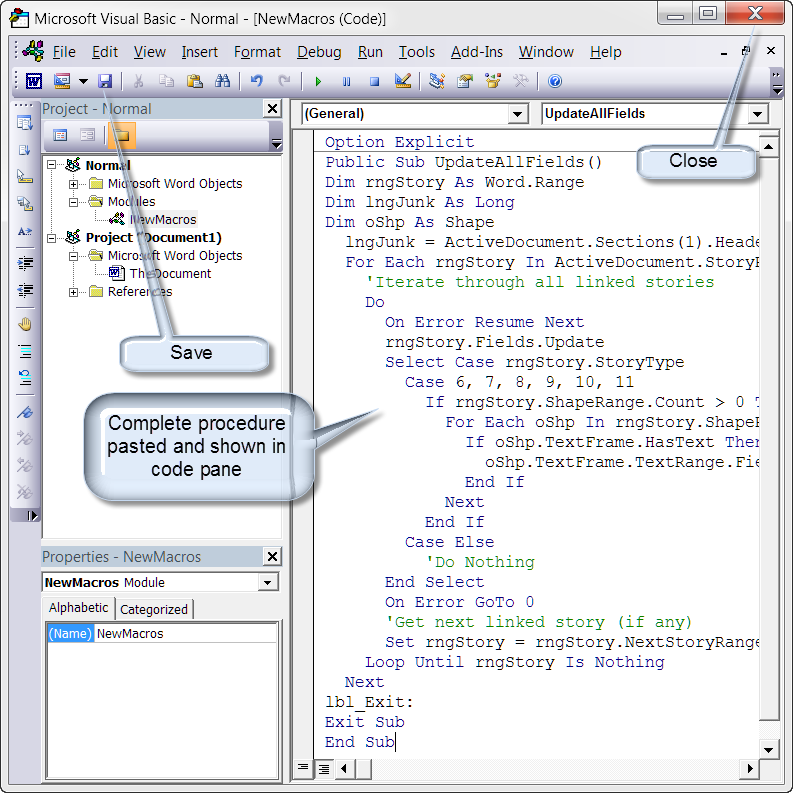
Task: Switch to the Categorized properties tab
Action: point(154,609)
